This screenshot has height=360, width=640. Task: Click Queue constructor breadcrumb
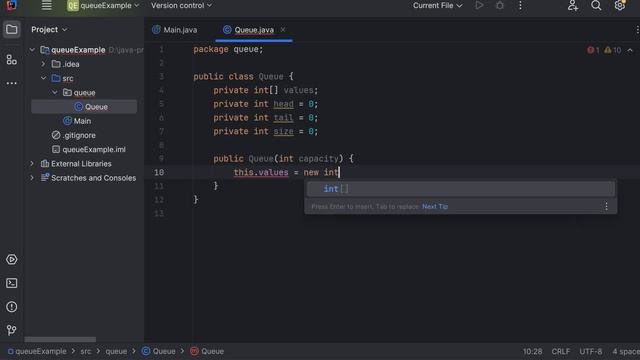coord(207,351)
